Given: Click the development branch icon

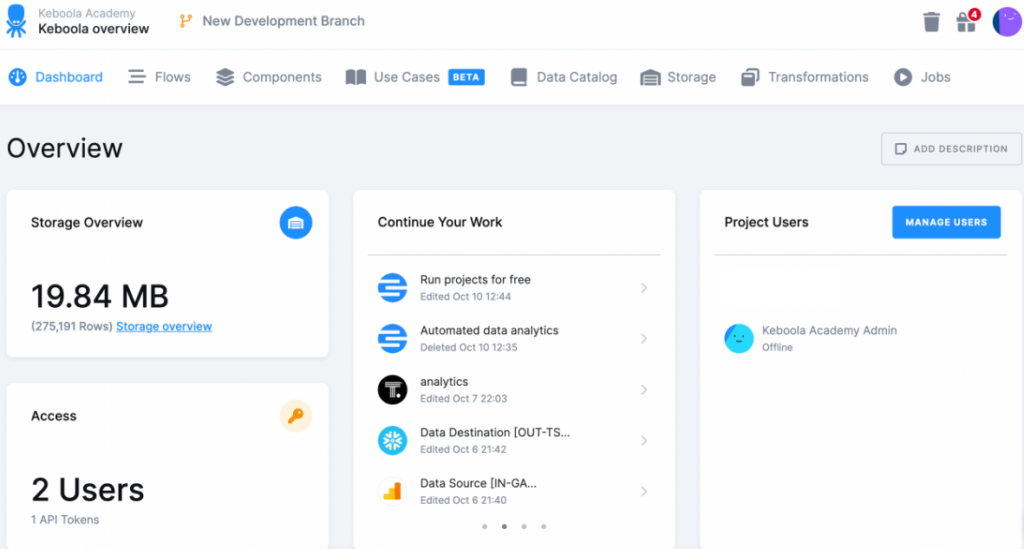Looking at the screenshot, I should (186, 21).
